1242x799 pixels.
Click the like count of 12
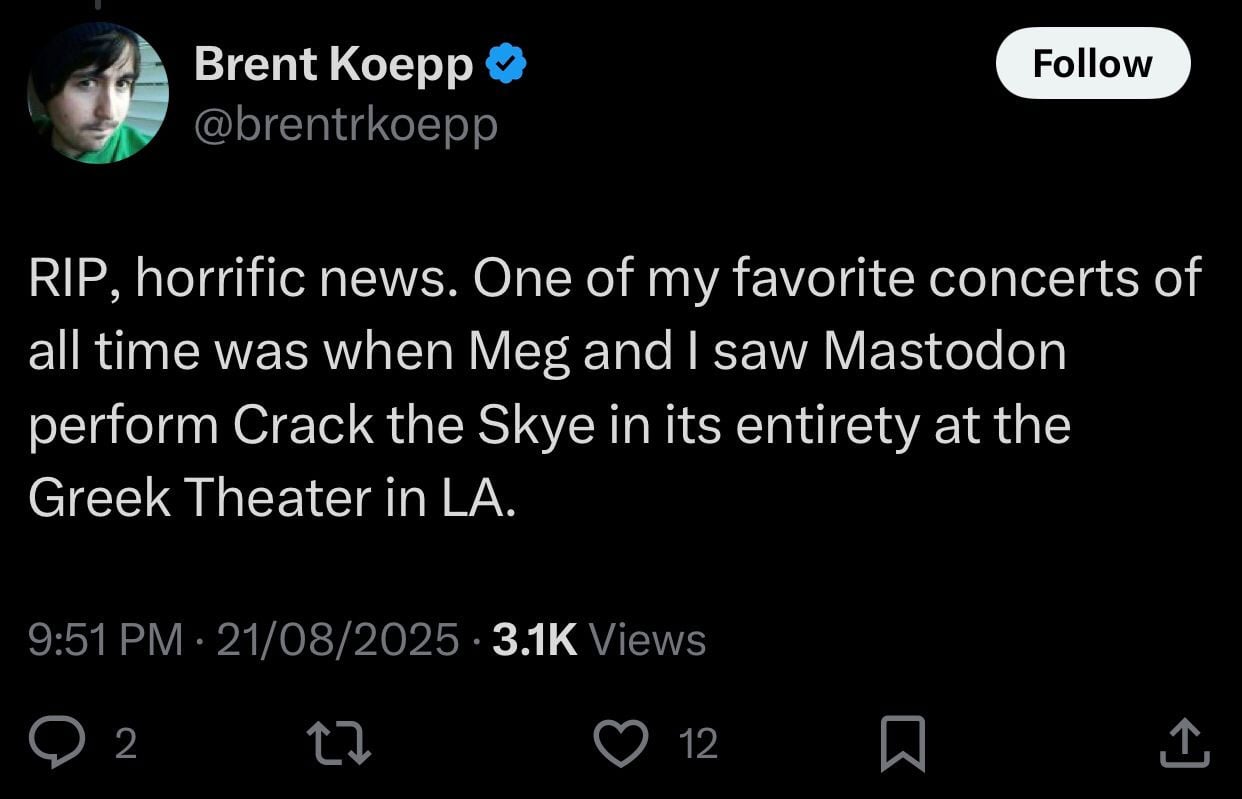click(698, 744)
